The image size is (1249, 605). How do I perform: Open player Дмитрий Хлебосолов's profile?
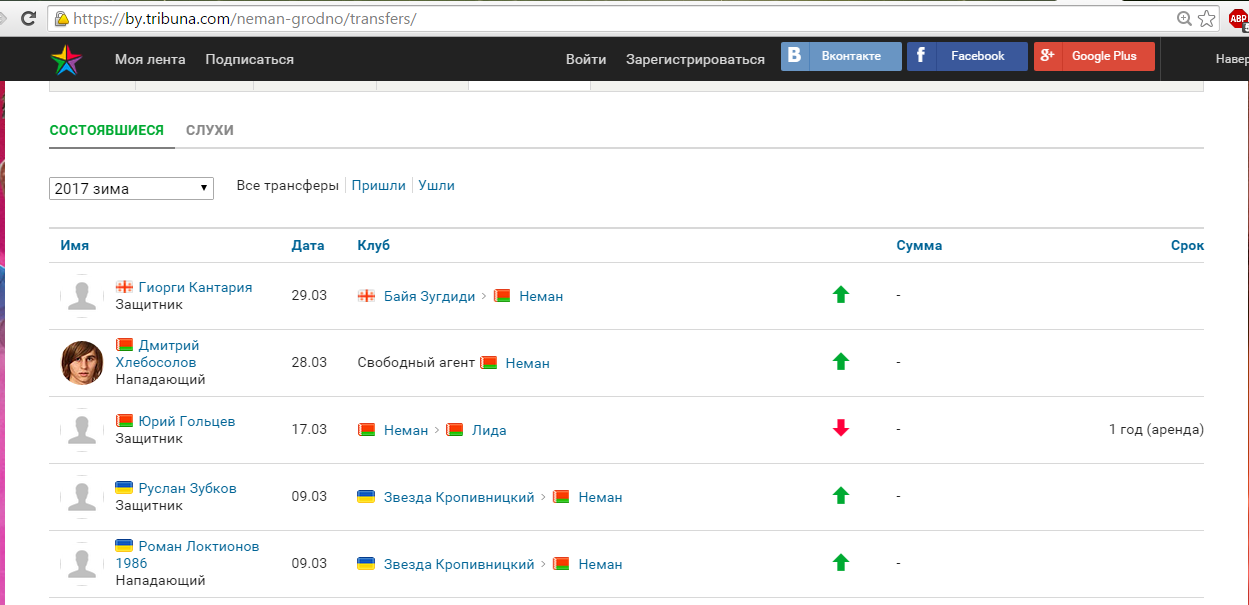pos(157,354)
